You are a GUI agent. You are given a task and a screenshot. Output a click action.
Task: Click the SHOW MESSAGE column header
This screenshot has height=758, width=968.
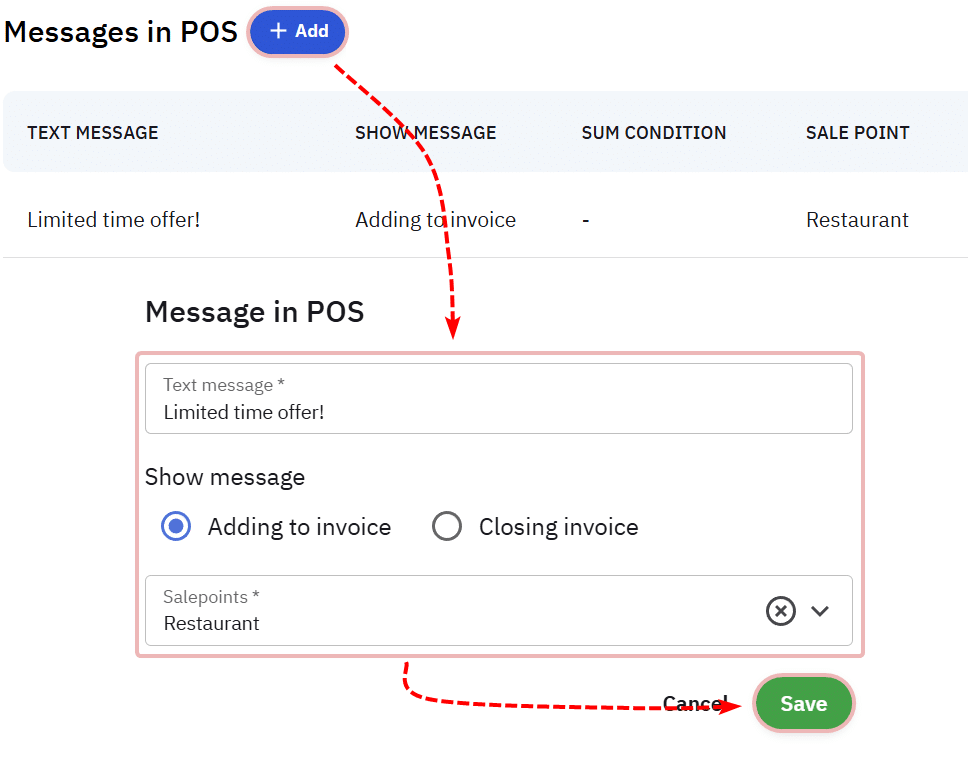tap(425, 133)
